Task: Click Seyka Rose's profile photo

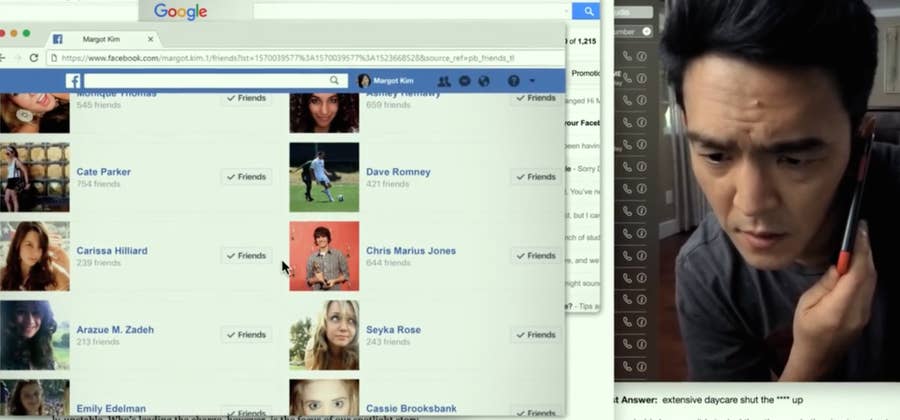Action: pos(324,335)
